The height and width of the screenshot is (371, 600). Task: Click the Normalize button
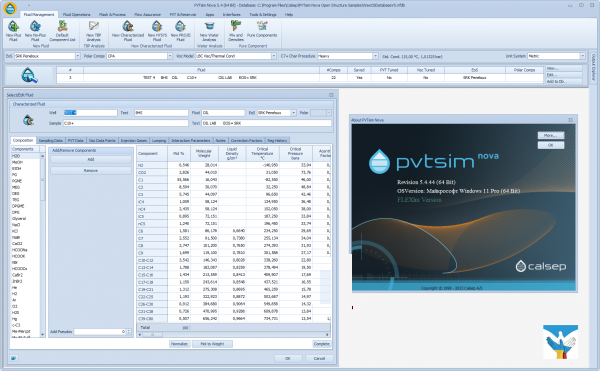pos(179,344)
